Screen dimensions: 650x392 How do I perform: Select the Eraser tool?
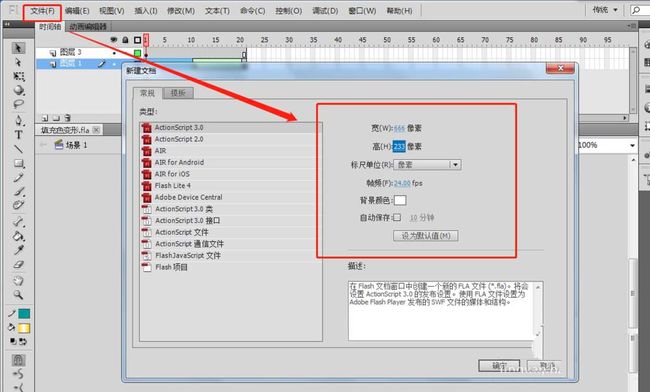click(18, 264)
